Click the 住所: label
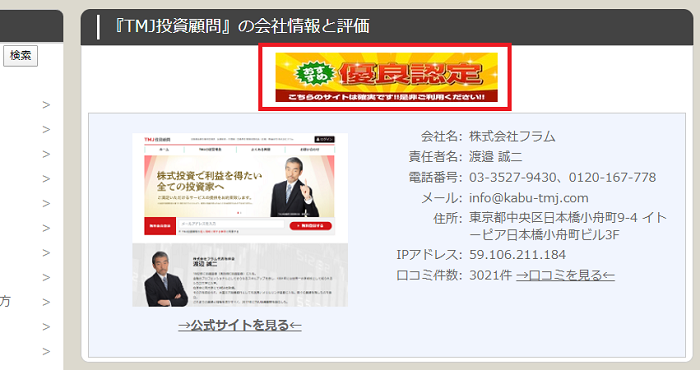This screenshot has height=370, width=700. (x=448, y=218)
